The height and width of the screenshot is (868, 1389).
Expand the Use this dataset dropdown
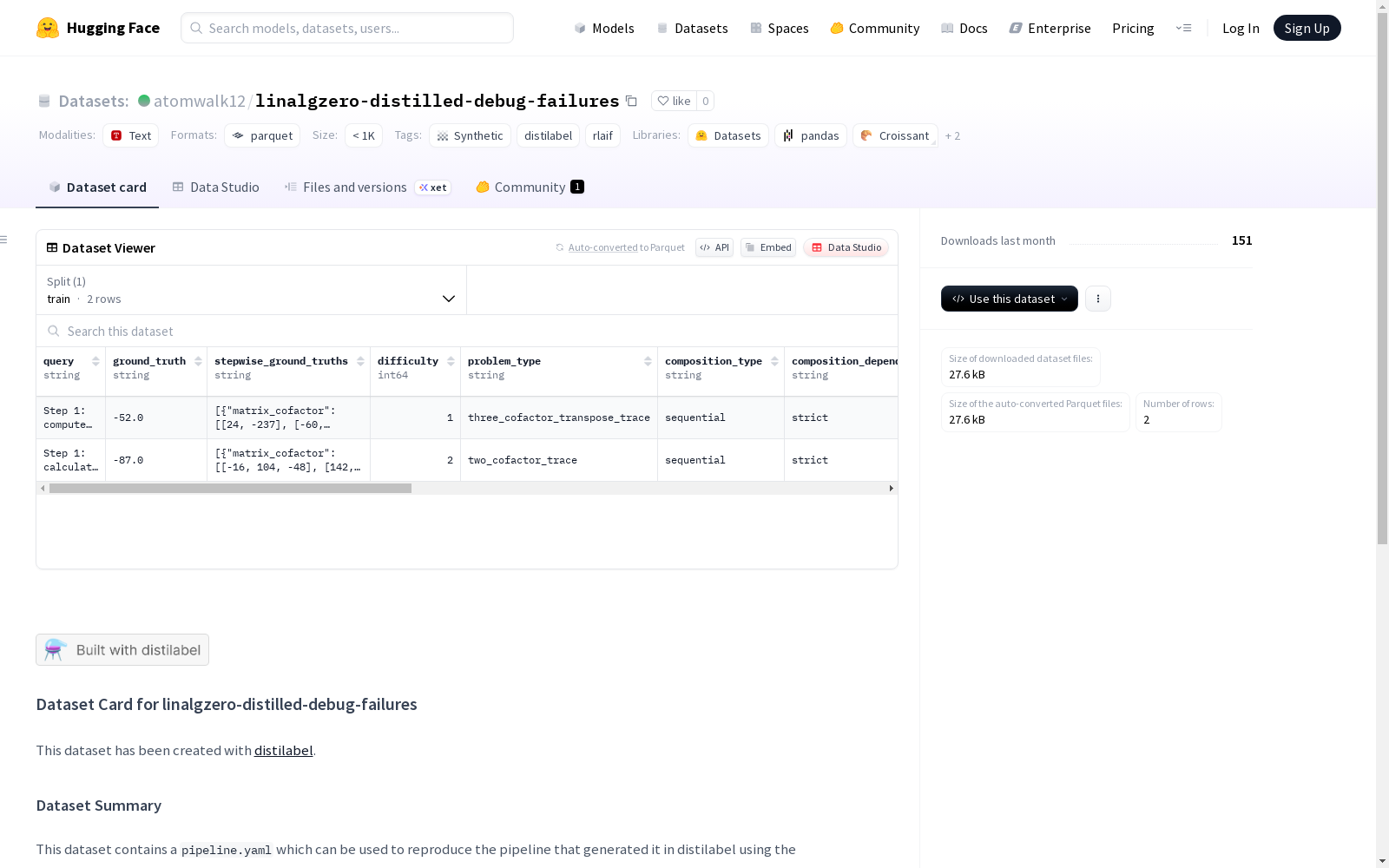pyautogui.click(x=1010, y=299)
